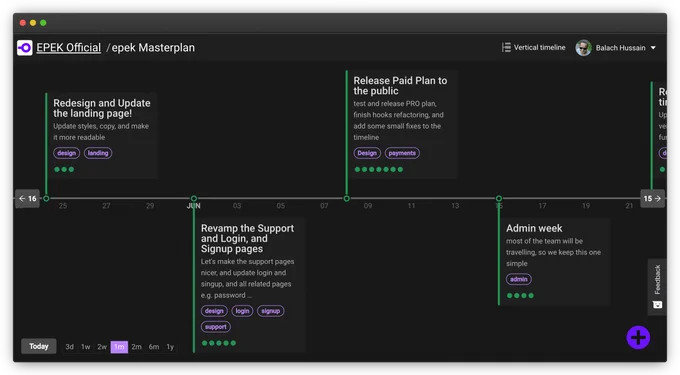This screenshot has width=680, height=375.
Task: Click the 21 date label on the timeline
Action: 629,206
